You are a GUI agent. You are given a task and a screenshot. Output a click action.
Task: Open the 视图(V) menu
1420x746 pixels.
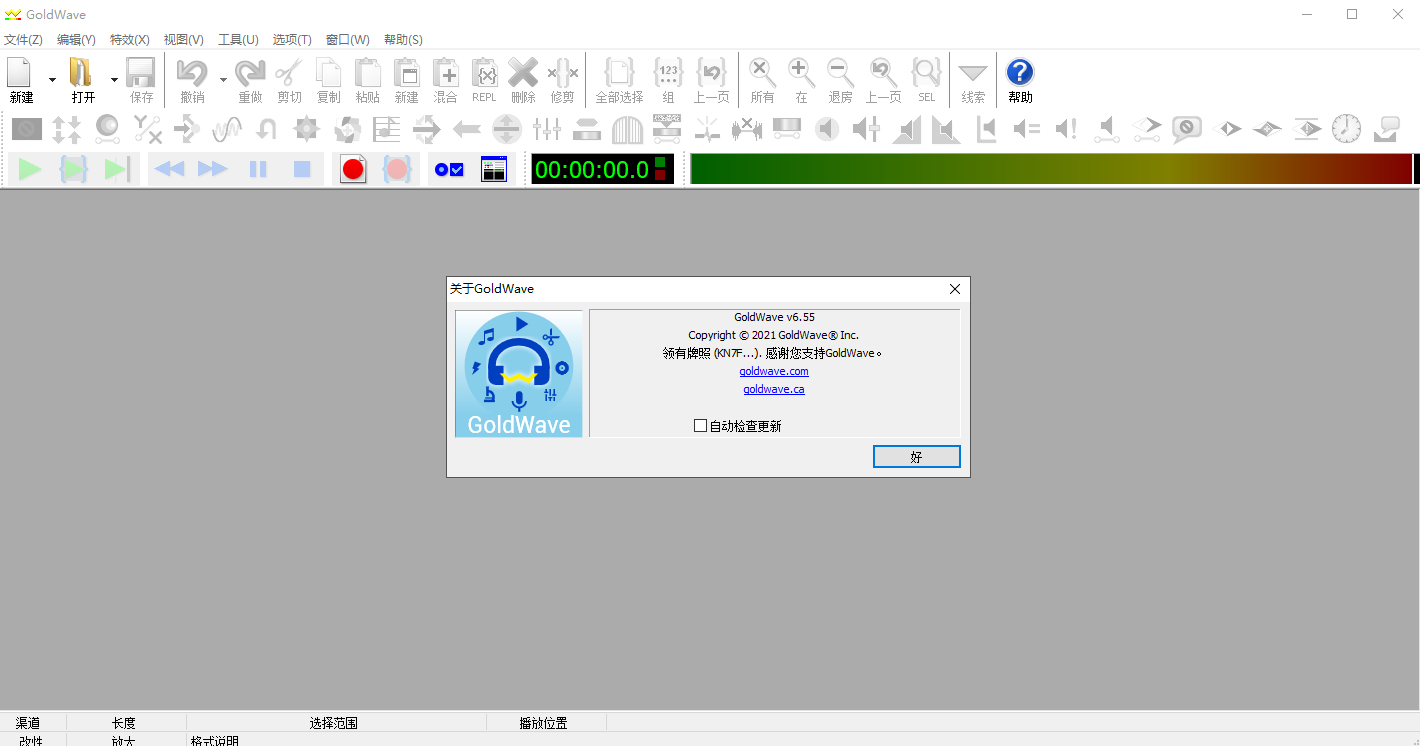[x=184, y=40]
